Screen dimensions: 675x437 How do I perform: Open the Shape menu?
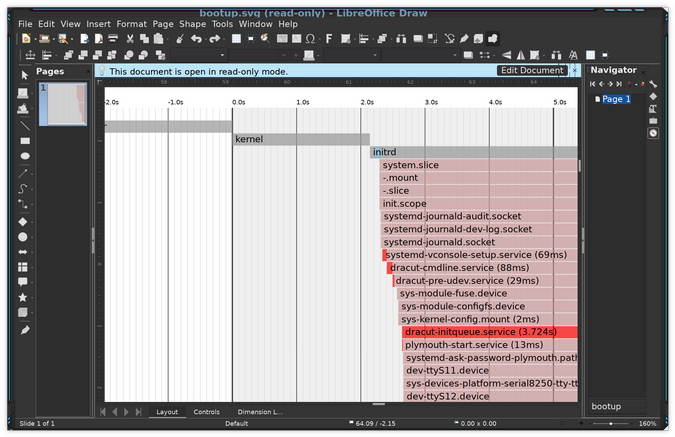pyautogui.click(x=193, y=23)
